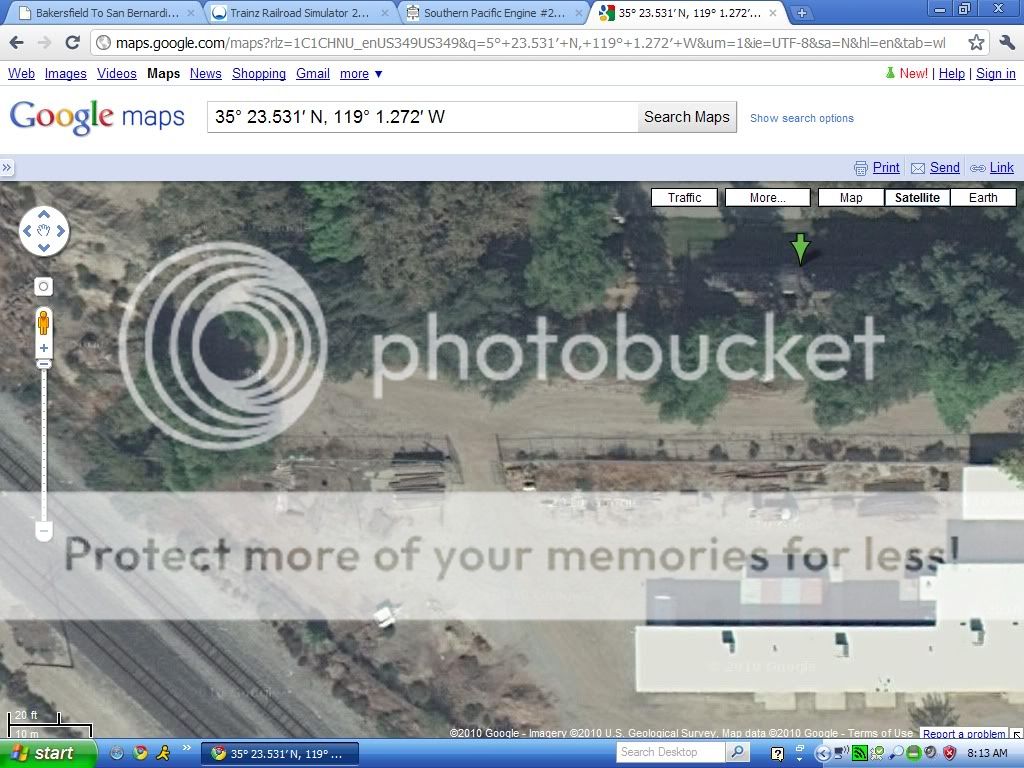Click the circle button below the pan control
This screenshot has width=1024, height=768.
(x=43, y=286)
